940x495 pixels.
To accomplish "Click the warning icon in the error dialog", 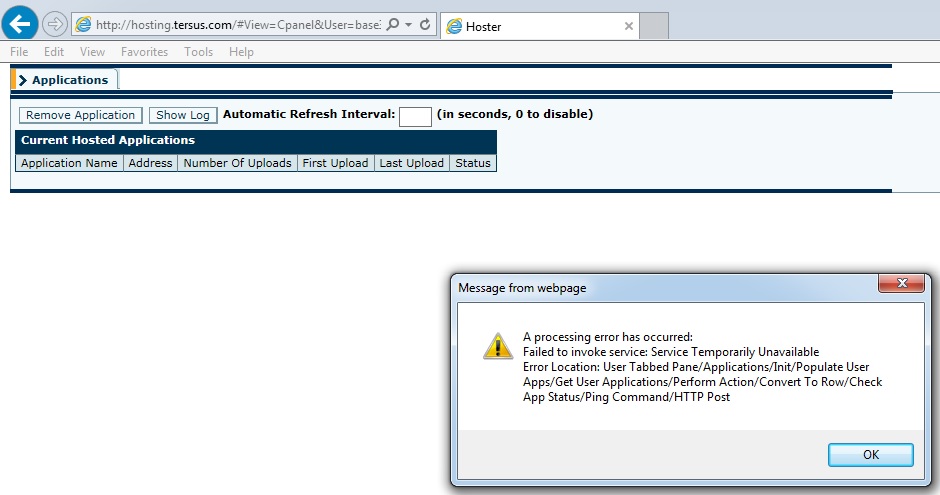I will point(498,345).
